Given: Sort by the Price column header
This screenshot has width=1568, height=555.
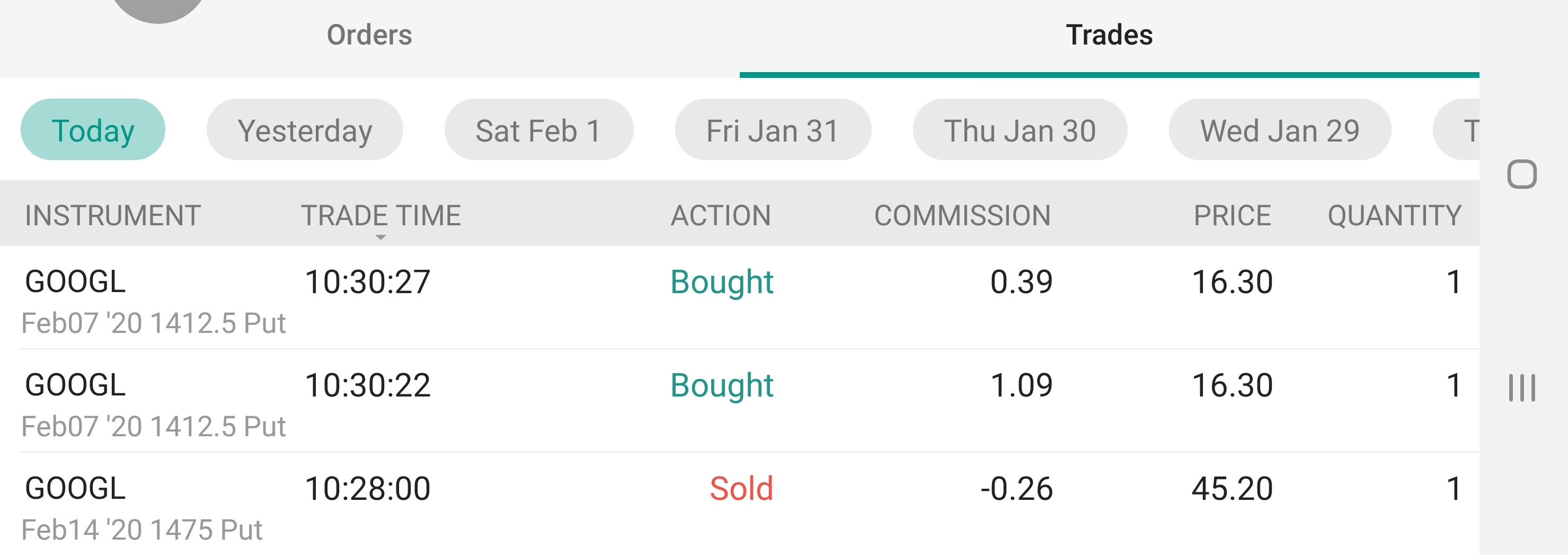Looking at the screenshot, I should 1232,216.
